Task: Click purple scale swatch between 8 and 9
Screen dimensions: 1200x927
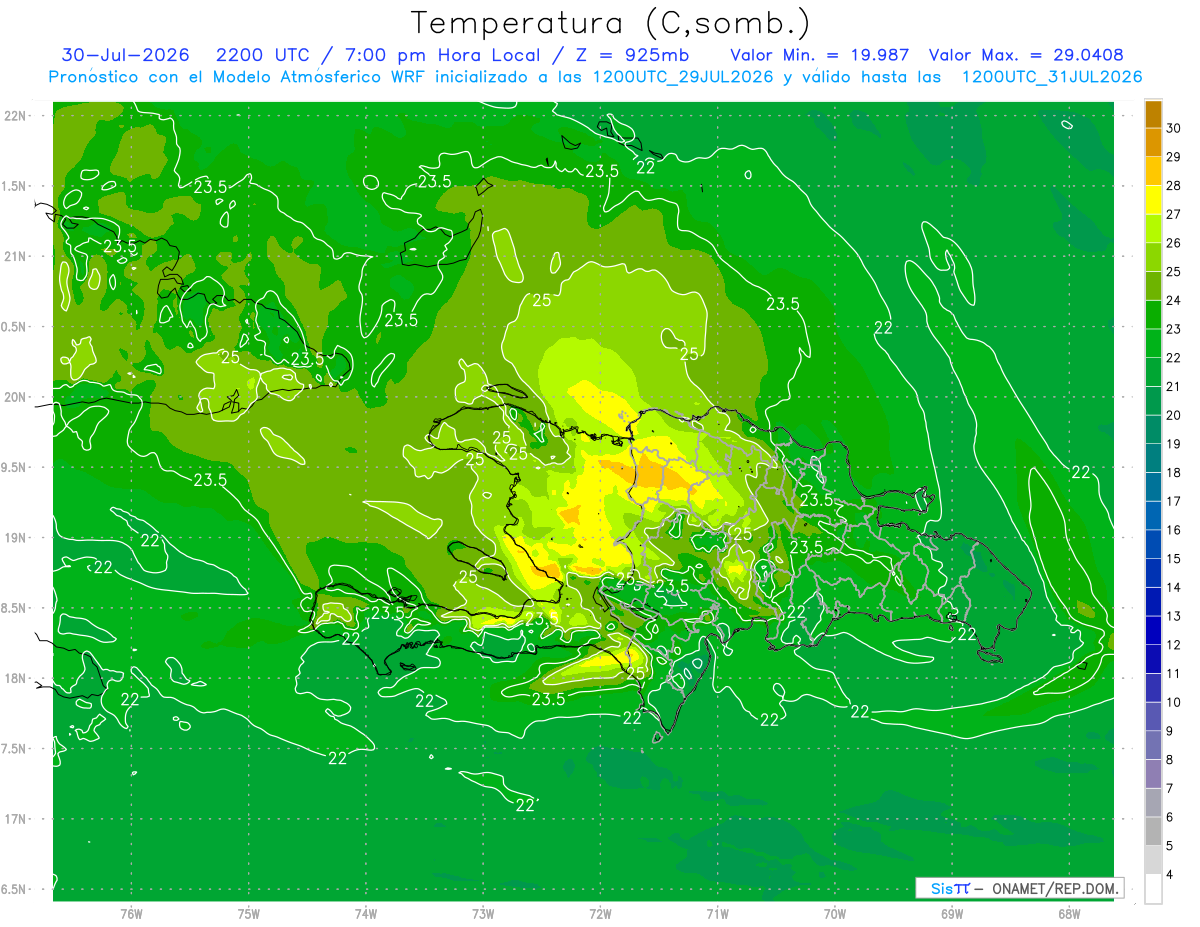Action: [1153, 745]
